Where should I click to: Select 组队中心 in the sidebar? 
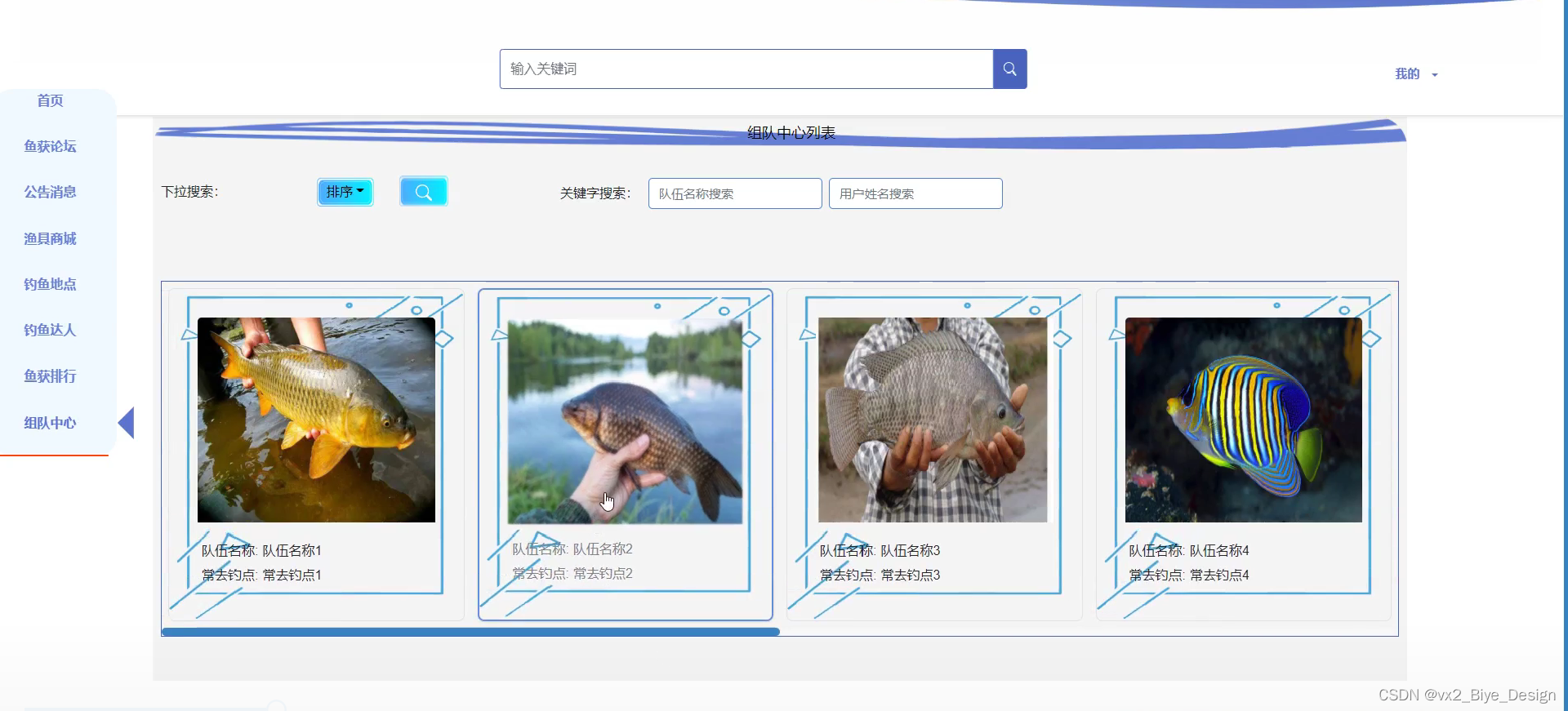50,423
